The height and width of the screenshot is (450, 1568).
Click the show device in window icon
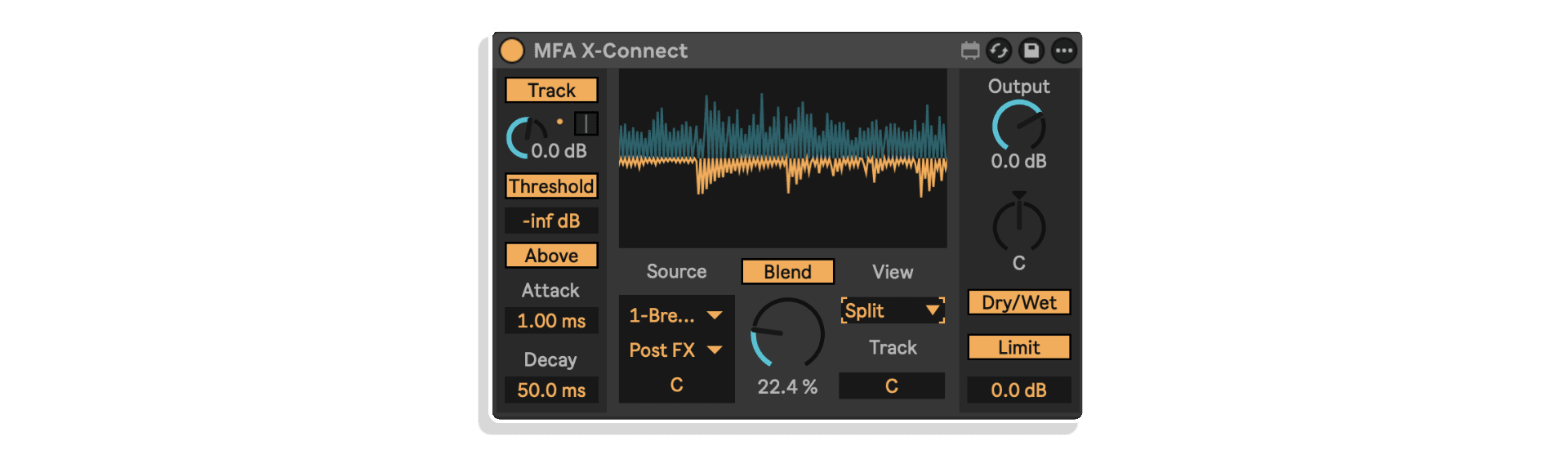970,51
